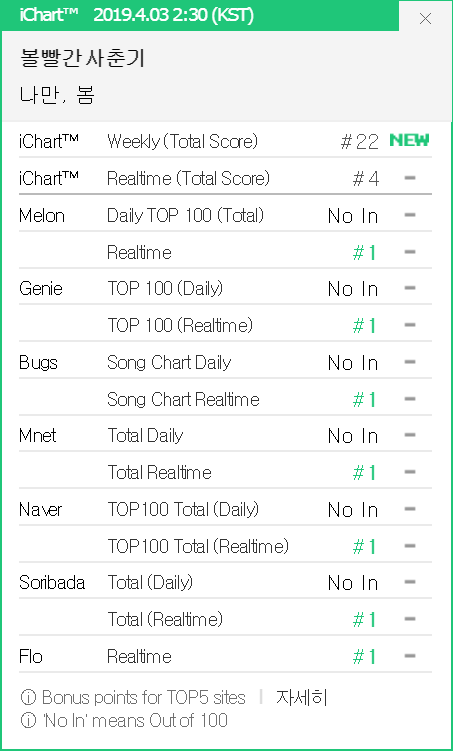
Task: Click Mnet Total Realtime #1 rank
Action: (x=364, y=473)
